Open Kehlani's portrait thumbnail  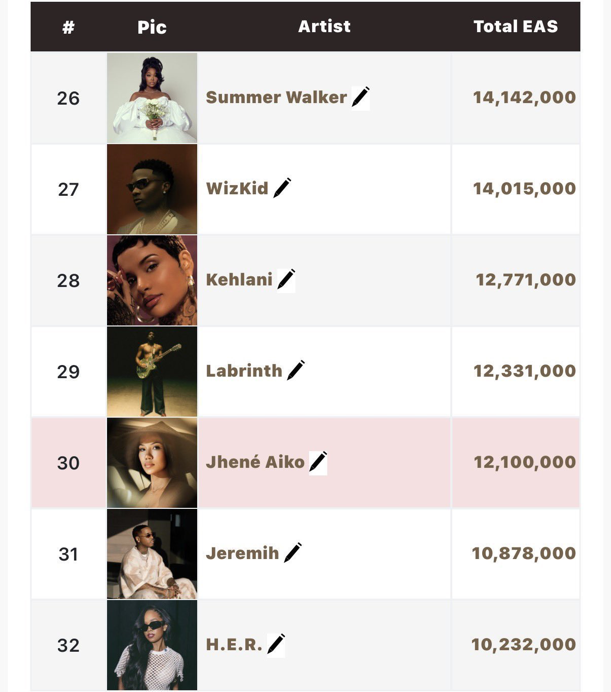click(x=152, y=280)
